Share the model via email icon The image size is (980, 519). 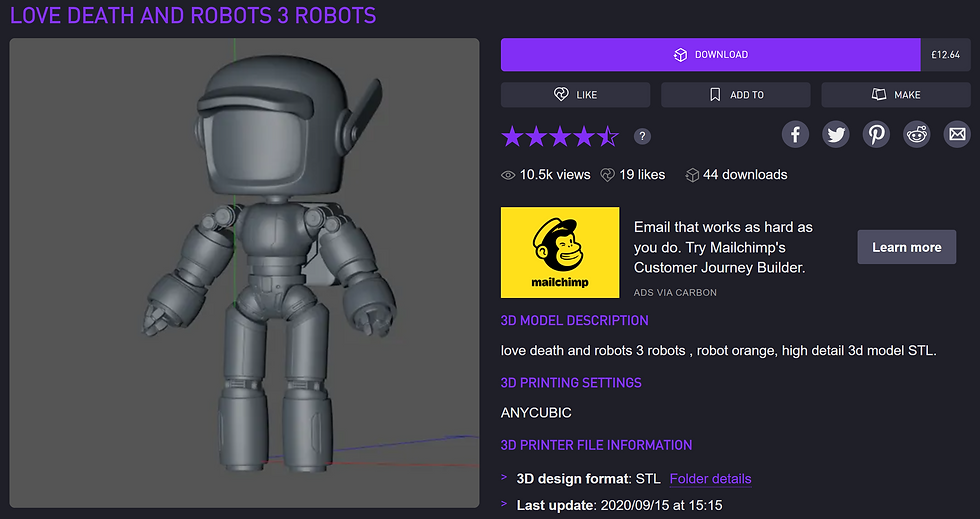(x=957, y=134)
